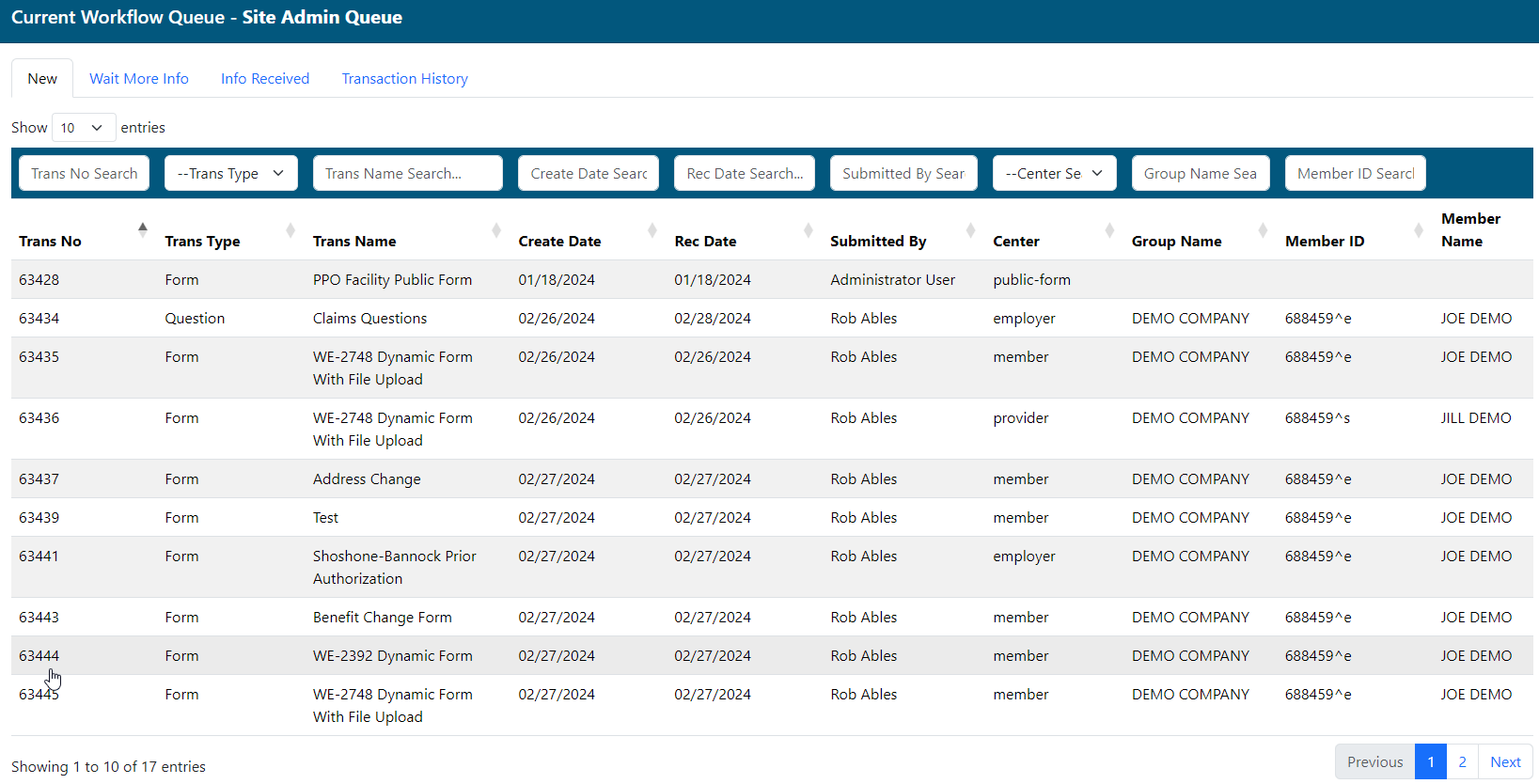This screenshot has width=1539, height=784.
Task: Switch to Info Received tab
Action: pyautogui.click(x=265, y=79)
